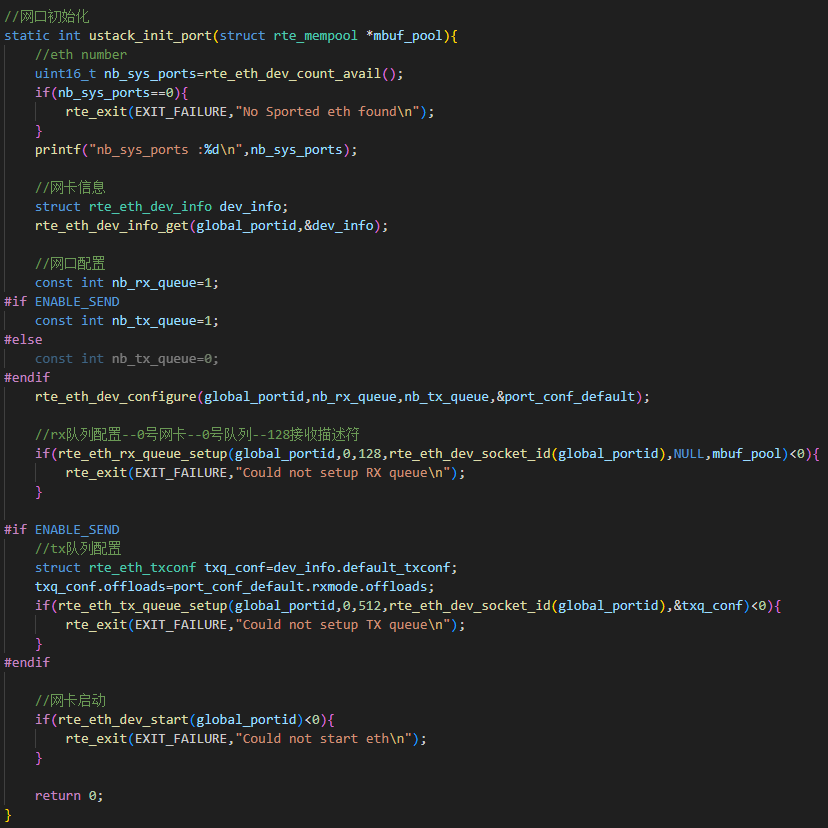Click the string "Could not setup RX queue\n"
Viewport: 828px width, 828px height.
point(342,473)
